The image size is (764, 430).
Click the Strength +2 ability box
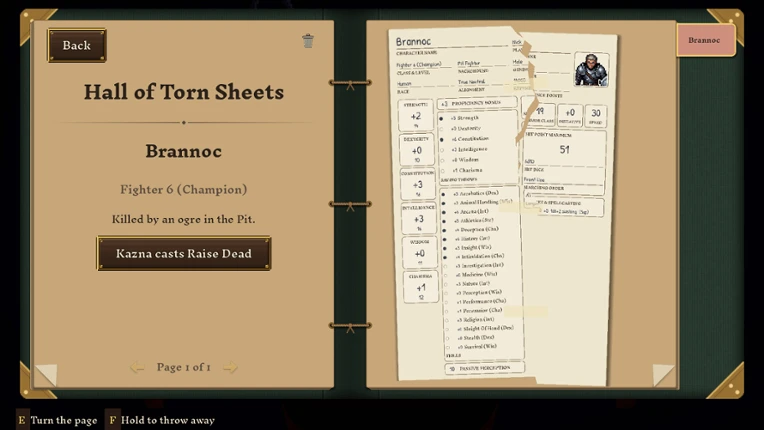pos(415,115)
